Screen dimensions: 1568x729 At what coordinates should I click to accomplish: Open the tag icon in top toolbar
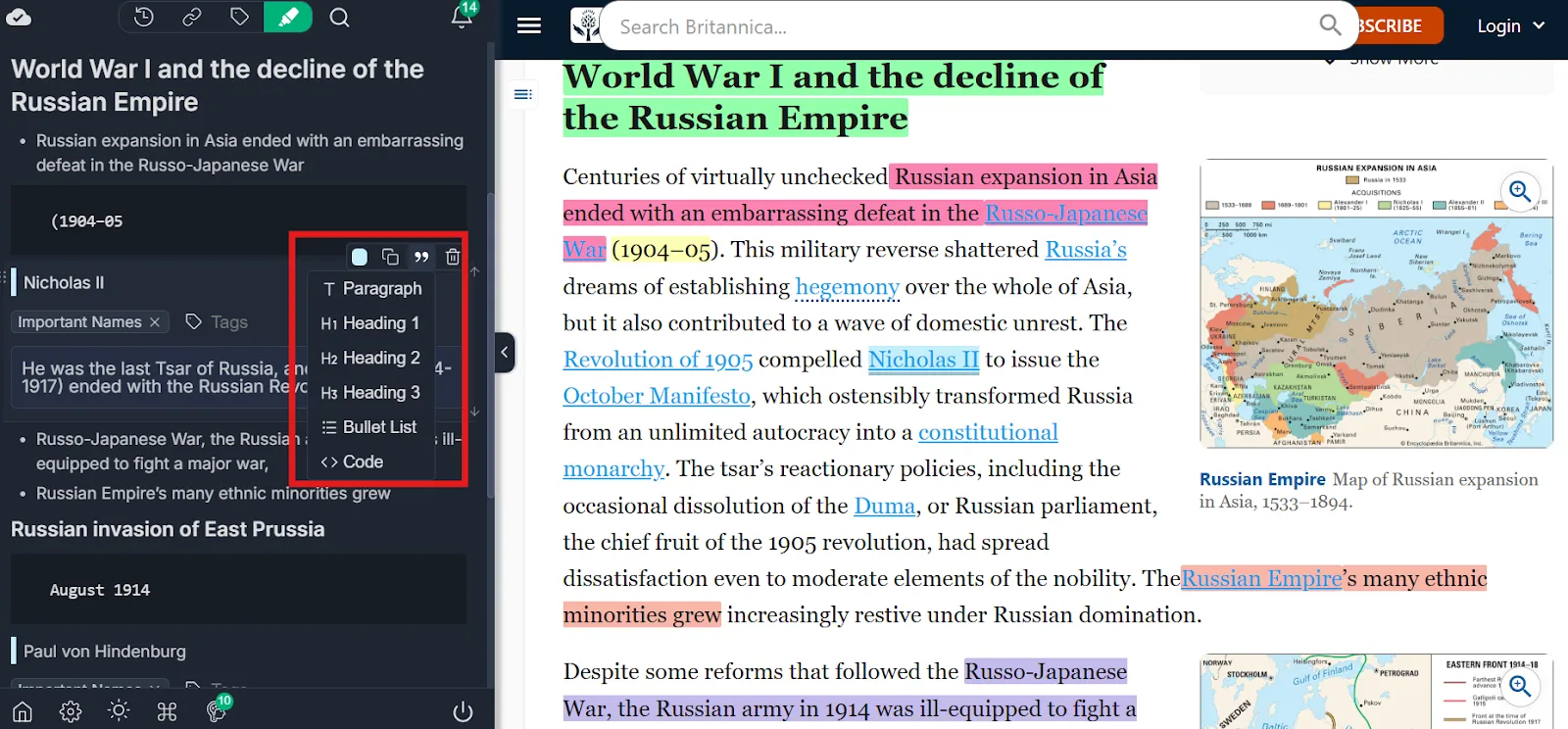pos(240,17)
